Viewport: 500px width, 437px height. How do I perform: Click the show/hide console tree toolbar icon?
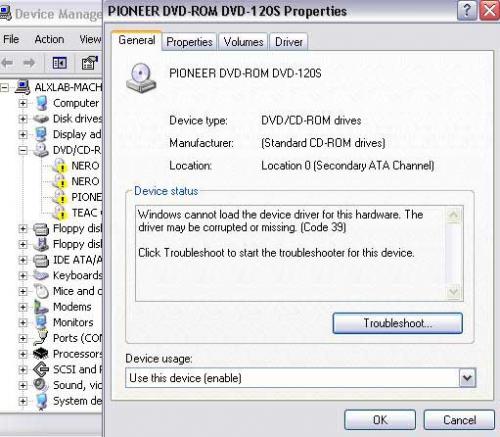pos(60,63)
